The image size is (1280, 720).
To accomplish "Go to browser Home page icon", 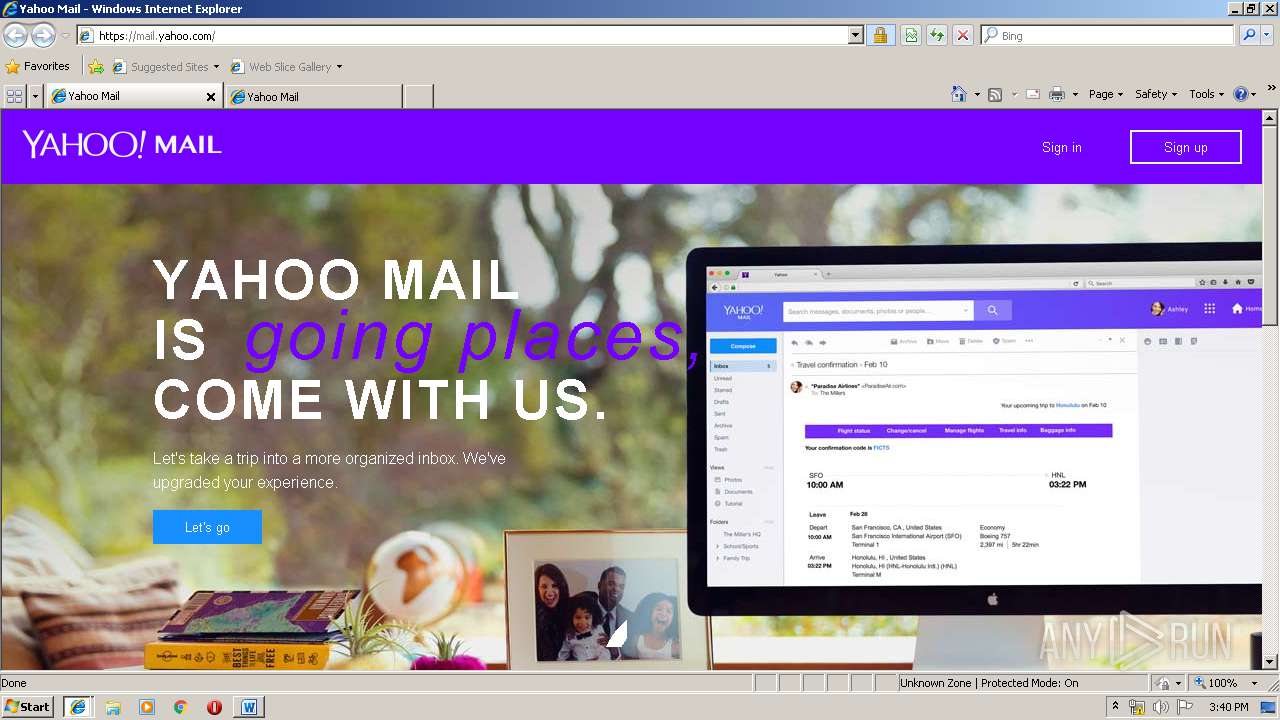I will click(959, 94).
